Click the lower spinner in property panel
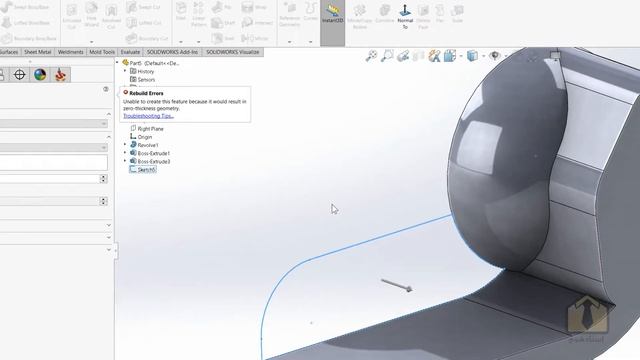Image resolution: width=640 pixels, height=360 pixels. click(103, 201)
